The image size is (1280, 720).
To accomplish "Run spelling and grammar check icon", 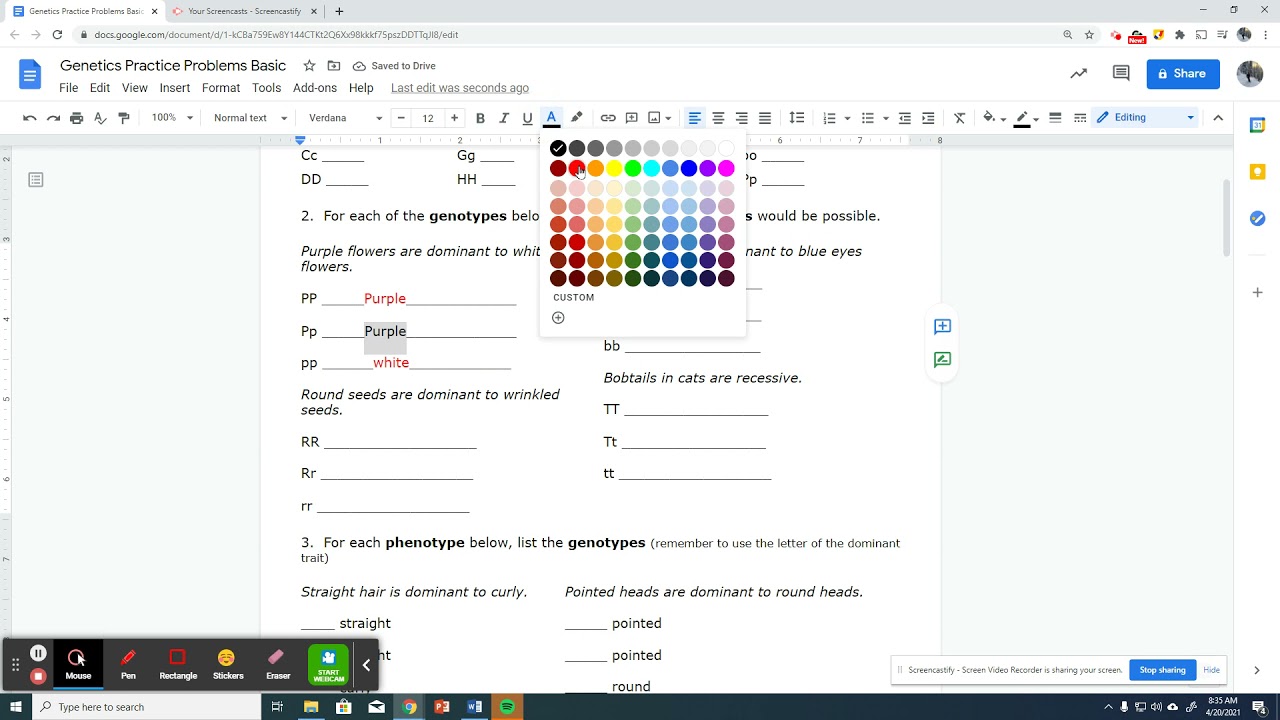I will [100, 118].
